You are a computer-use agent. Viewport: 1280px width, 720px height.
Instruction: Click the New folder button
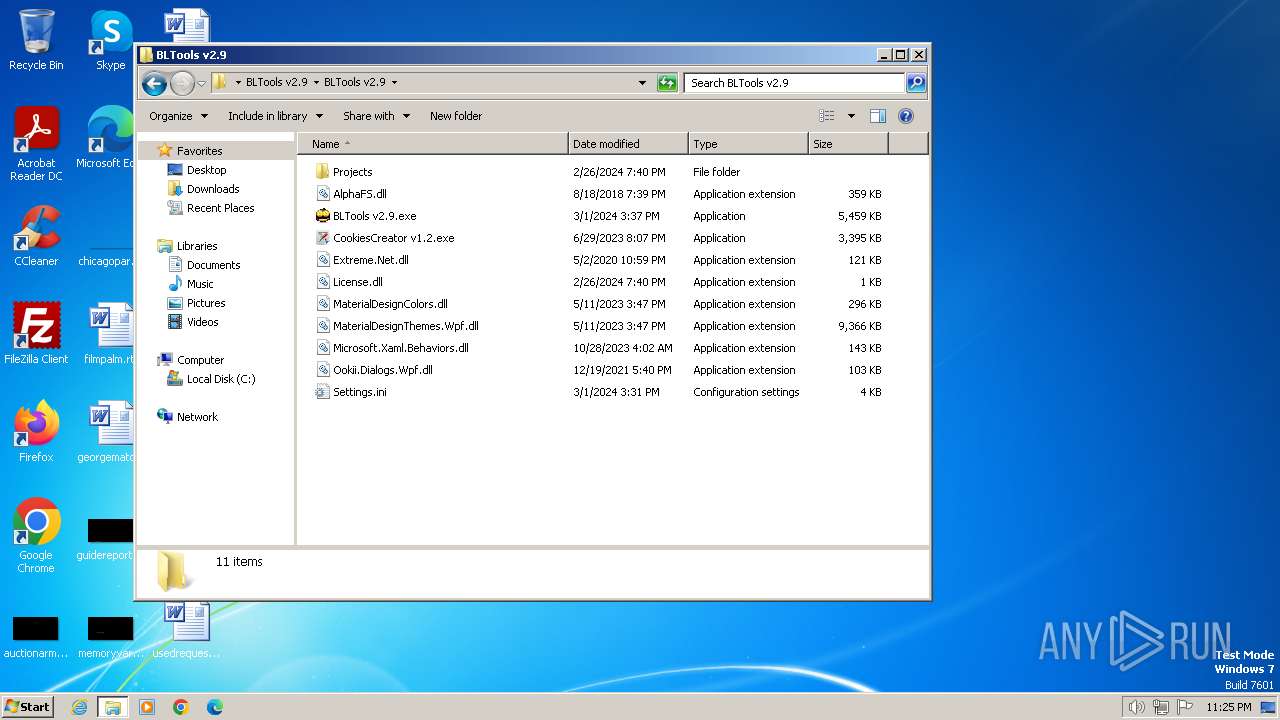click(x=456, y=116)
